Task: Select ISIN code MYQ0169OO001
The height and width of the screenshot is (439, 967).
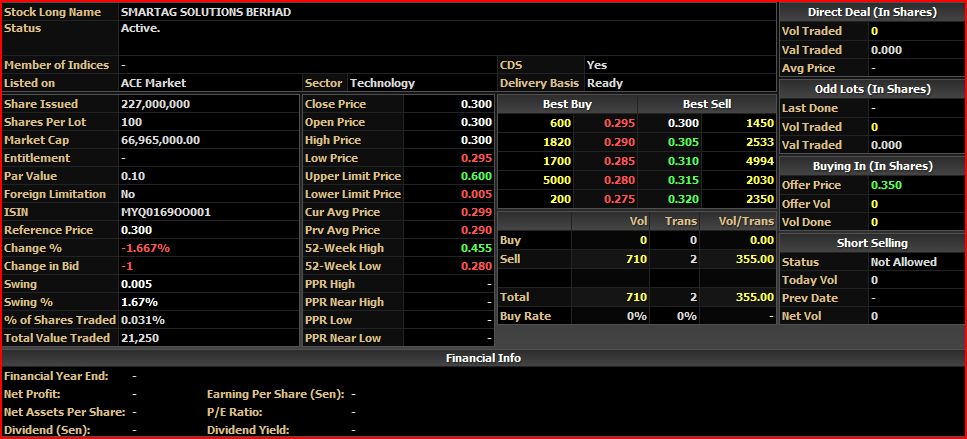Action: pos(166,212)
